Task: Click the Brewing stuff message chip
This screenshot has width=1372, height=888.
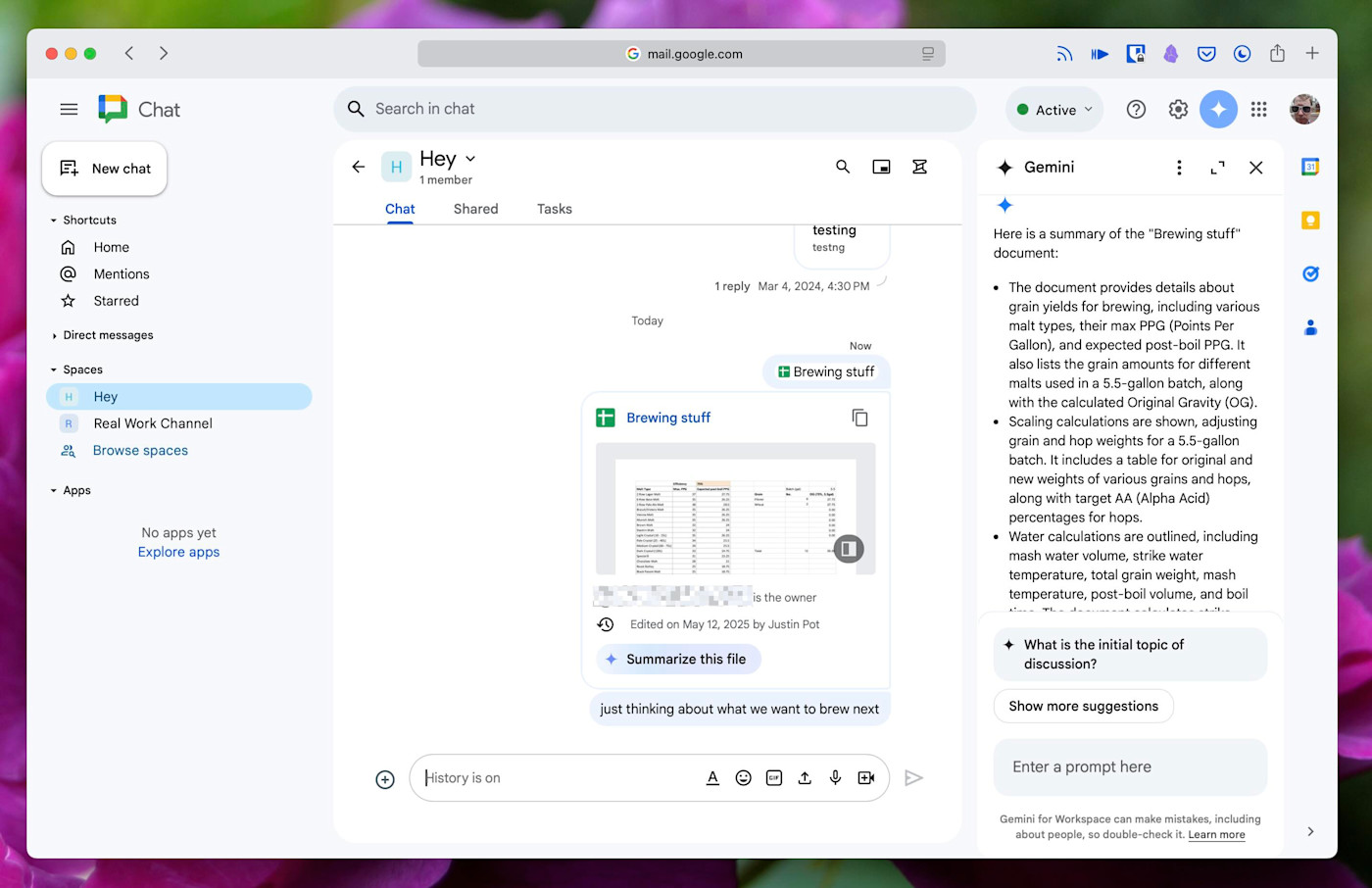Action: coord(826,372)
